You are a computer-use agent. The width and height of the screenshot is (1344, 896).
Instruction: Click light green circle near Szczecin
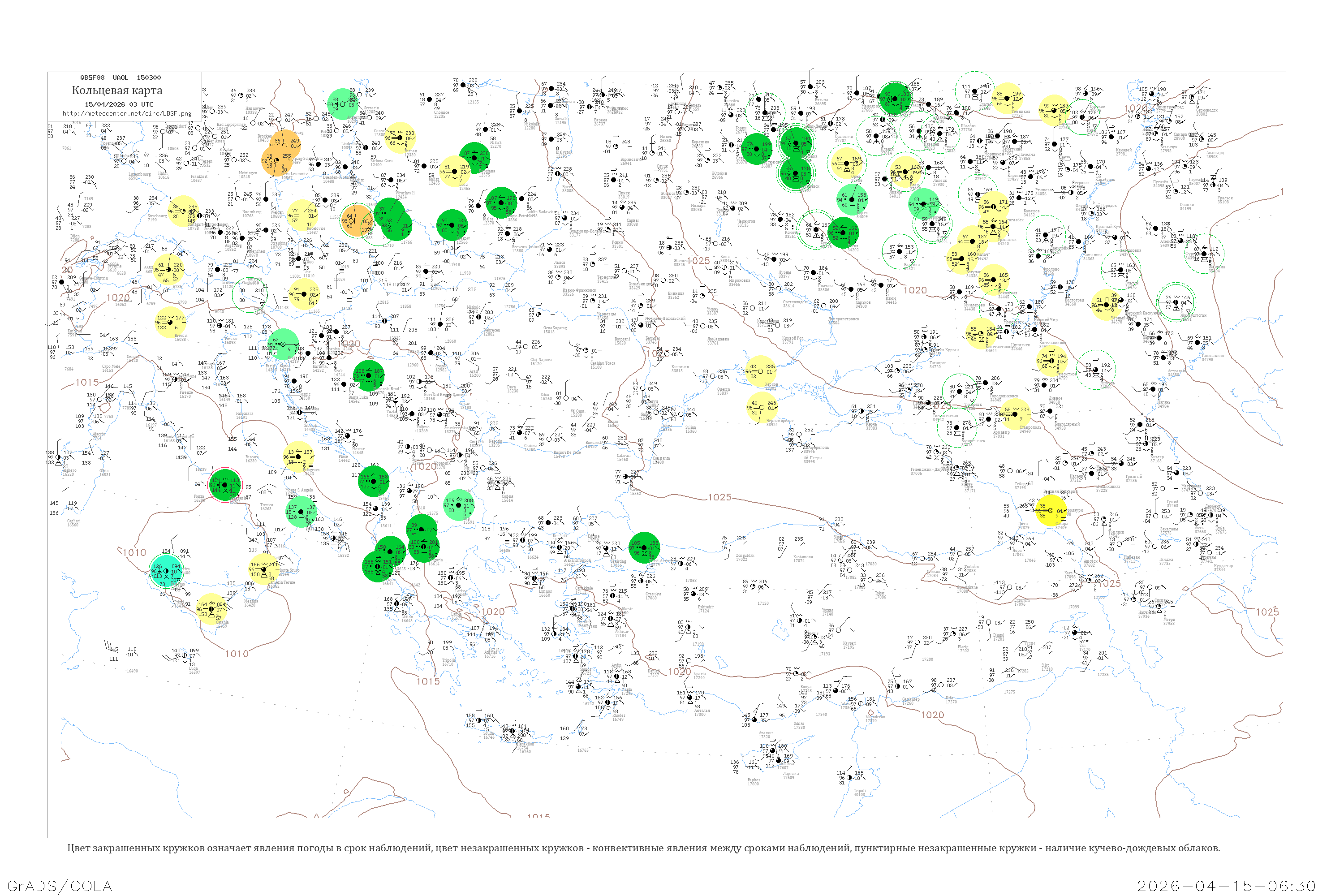click(343, 104)
